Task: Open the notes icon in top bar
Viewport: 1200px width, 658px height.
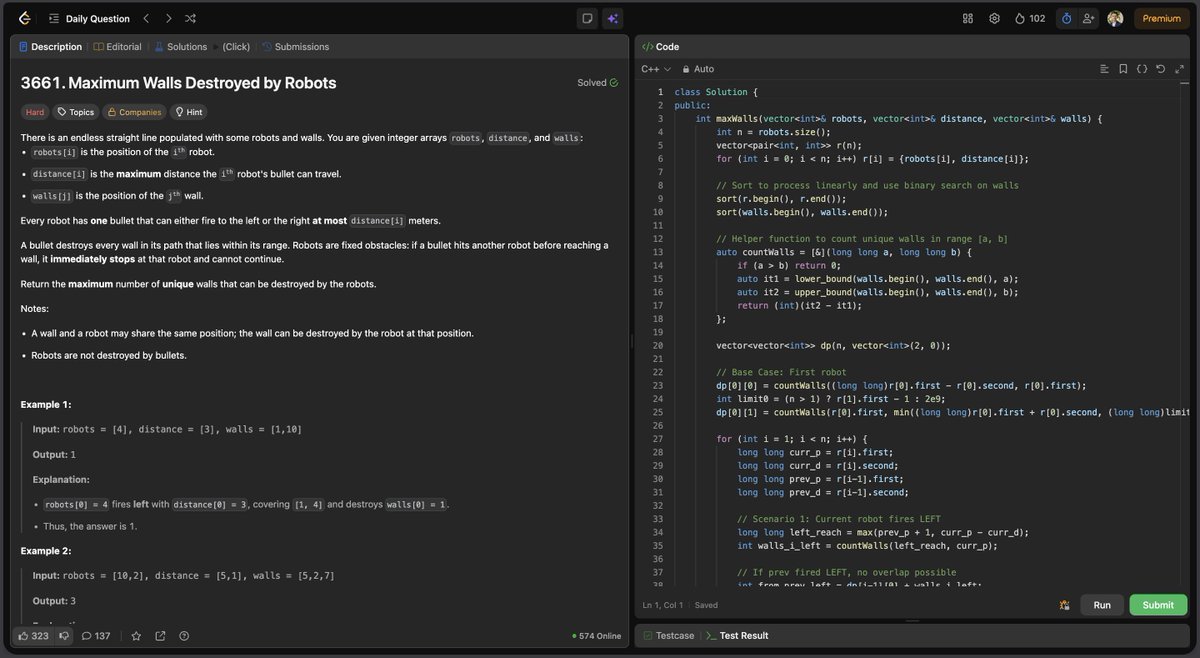Action: [x=587, y=18]
